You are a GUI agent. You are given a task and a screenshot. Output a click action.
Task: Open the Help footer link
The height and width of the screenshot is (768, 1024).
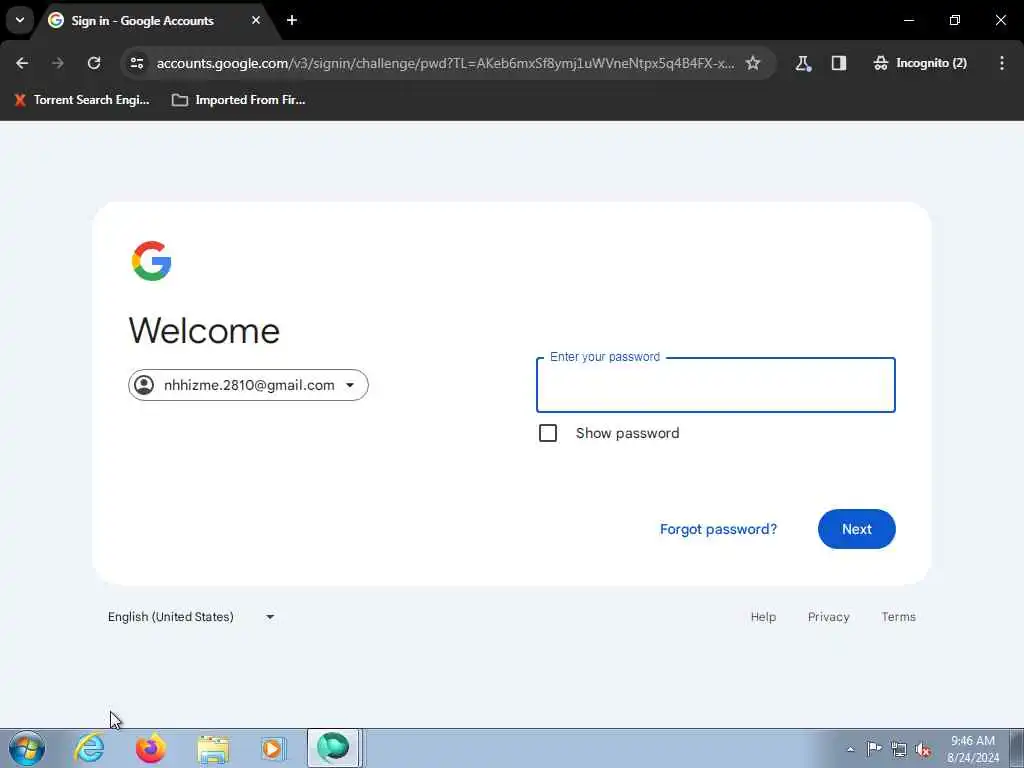tap(763, 617)
